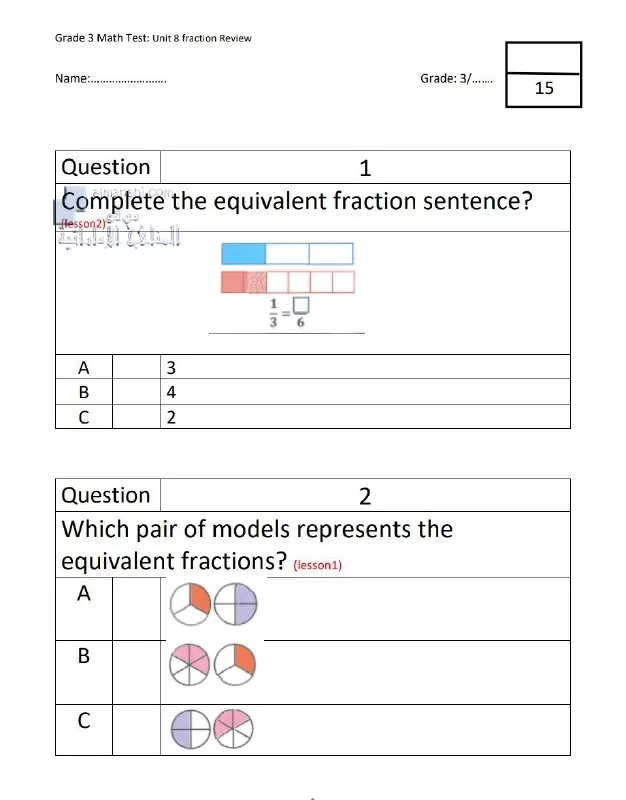Click the blue three-part fraction bar
The width and height of the screenshot is (626, 800).
tap(287, 254)
